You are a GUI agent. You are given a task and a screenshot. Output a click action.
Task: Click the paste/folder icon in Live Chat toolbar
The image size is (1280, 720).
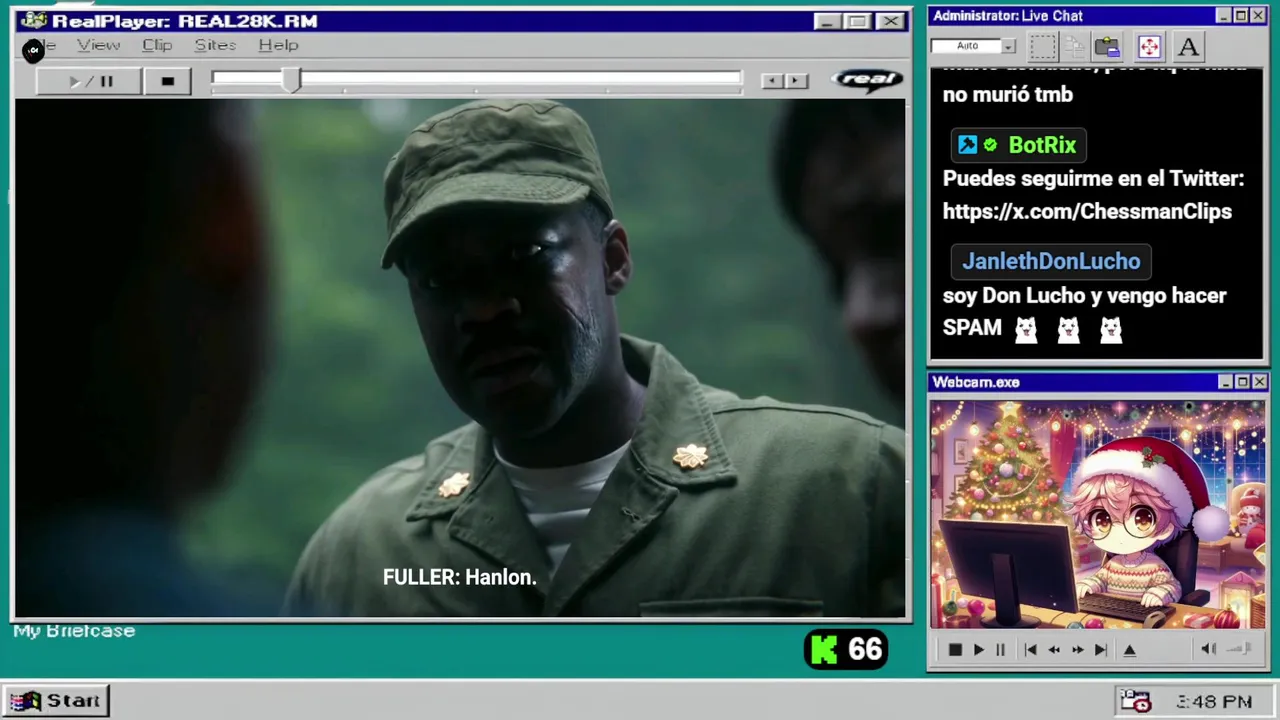pyautogui.click(x=1107, y=47)
